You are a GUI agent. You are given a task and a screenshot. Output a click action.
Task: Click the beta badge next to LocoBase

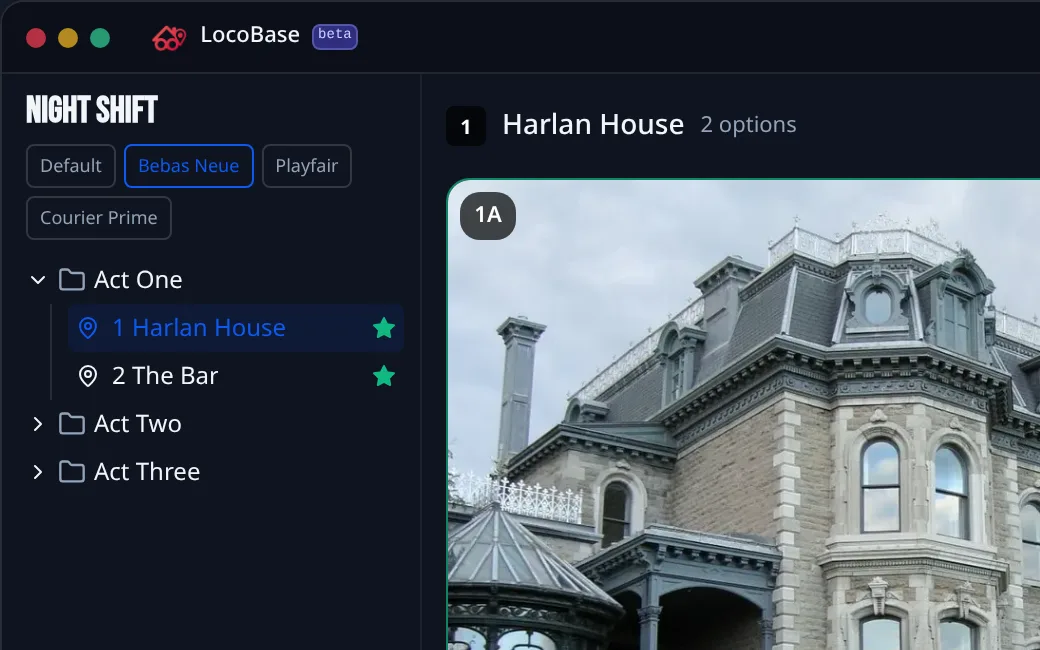coord(335,36)
